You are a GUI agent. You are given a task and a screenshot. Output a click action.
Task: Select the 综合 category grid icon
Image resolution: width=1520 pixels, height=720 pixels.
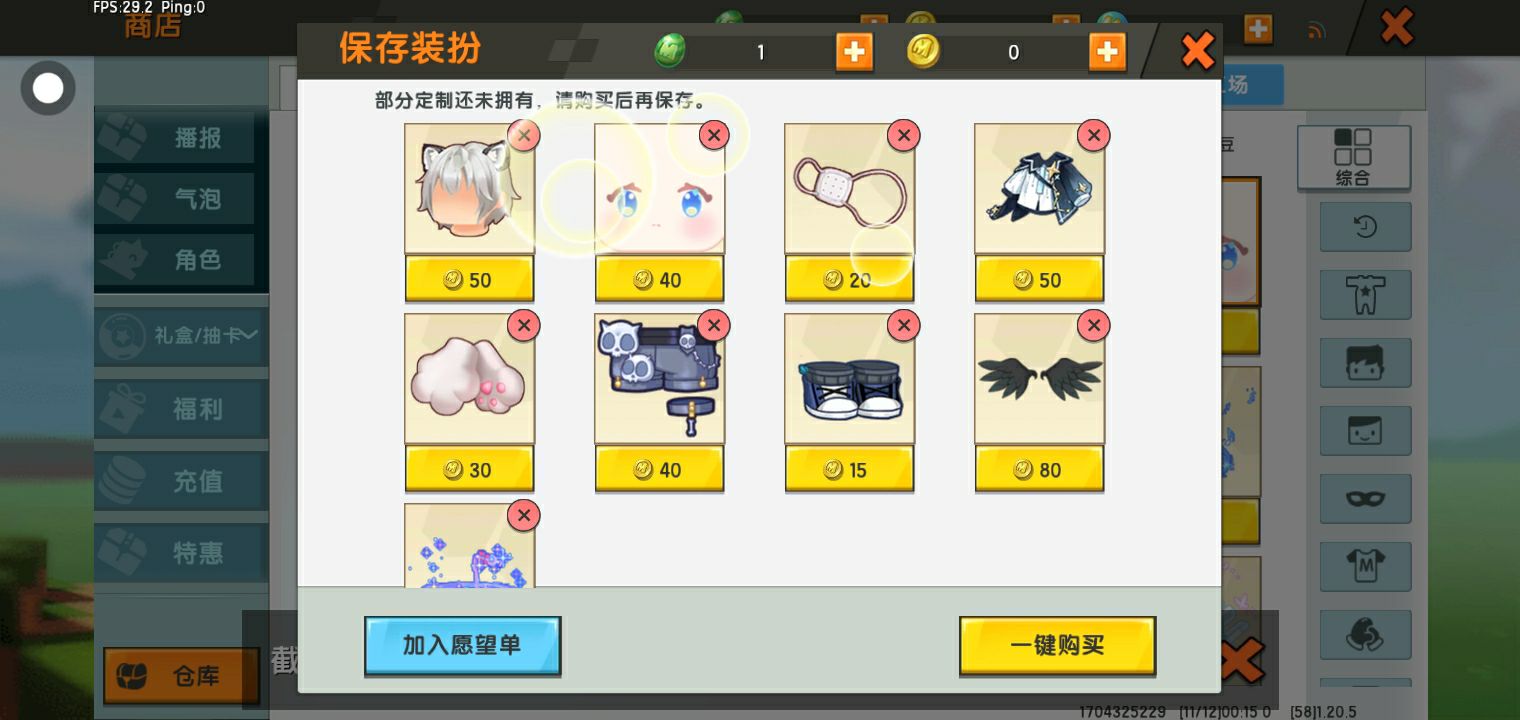tap(1353, 157)
